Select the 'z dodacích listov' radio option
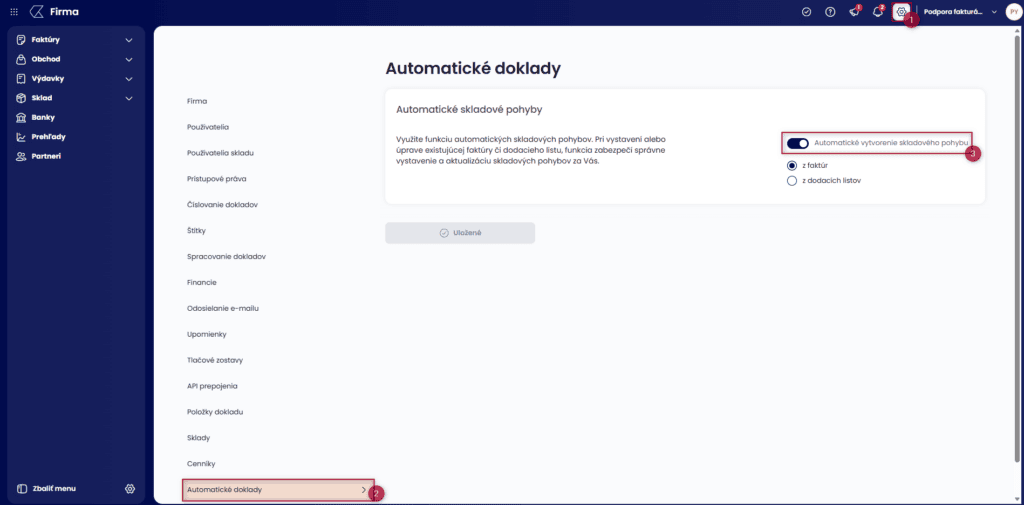This screenshot has width=1024, height=505. pos(792,181)
